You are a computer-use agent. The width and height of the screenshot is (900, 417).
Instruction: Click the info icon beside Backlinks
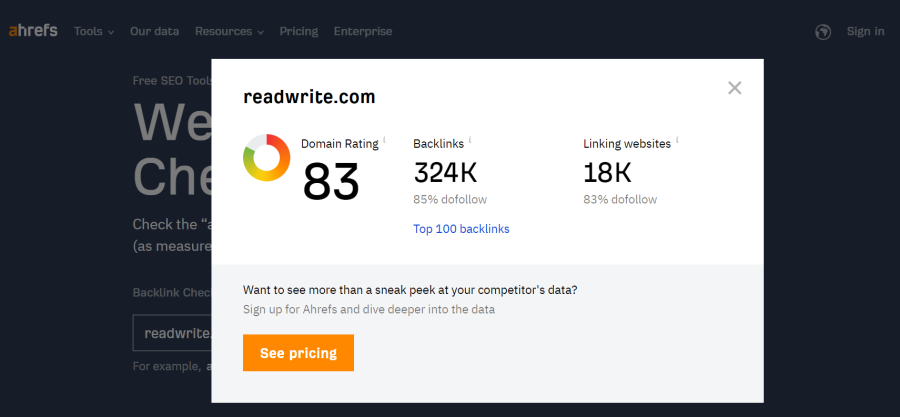[470, 141]
